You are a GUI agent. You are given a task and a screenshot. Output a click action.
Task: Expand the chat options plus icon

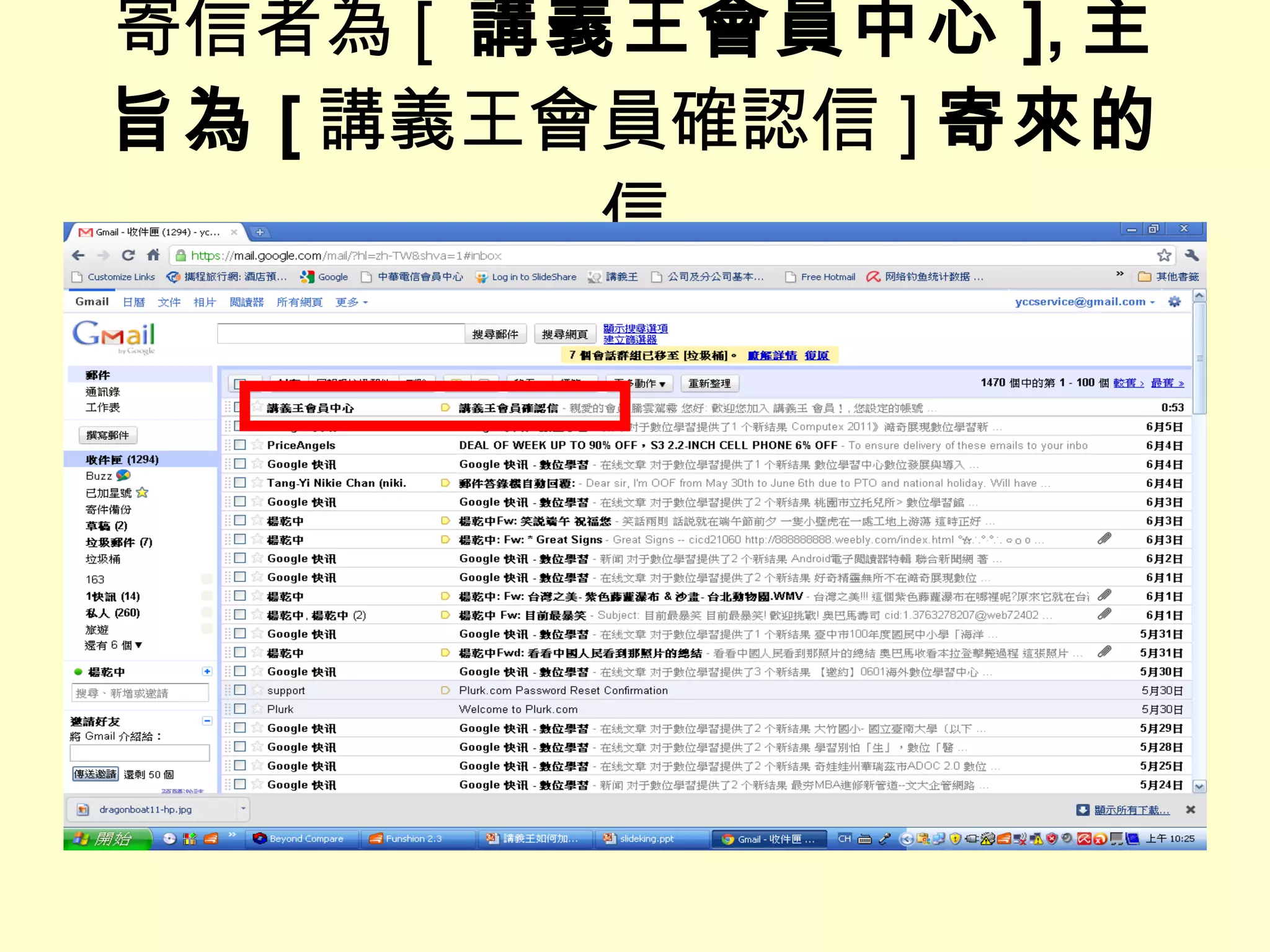(x=207, y=671)
